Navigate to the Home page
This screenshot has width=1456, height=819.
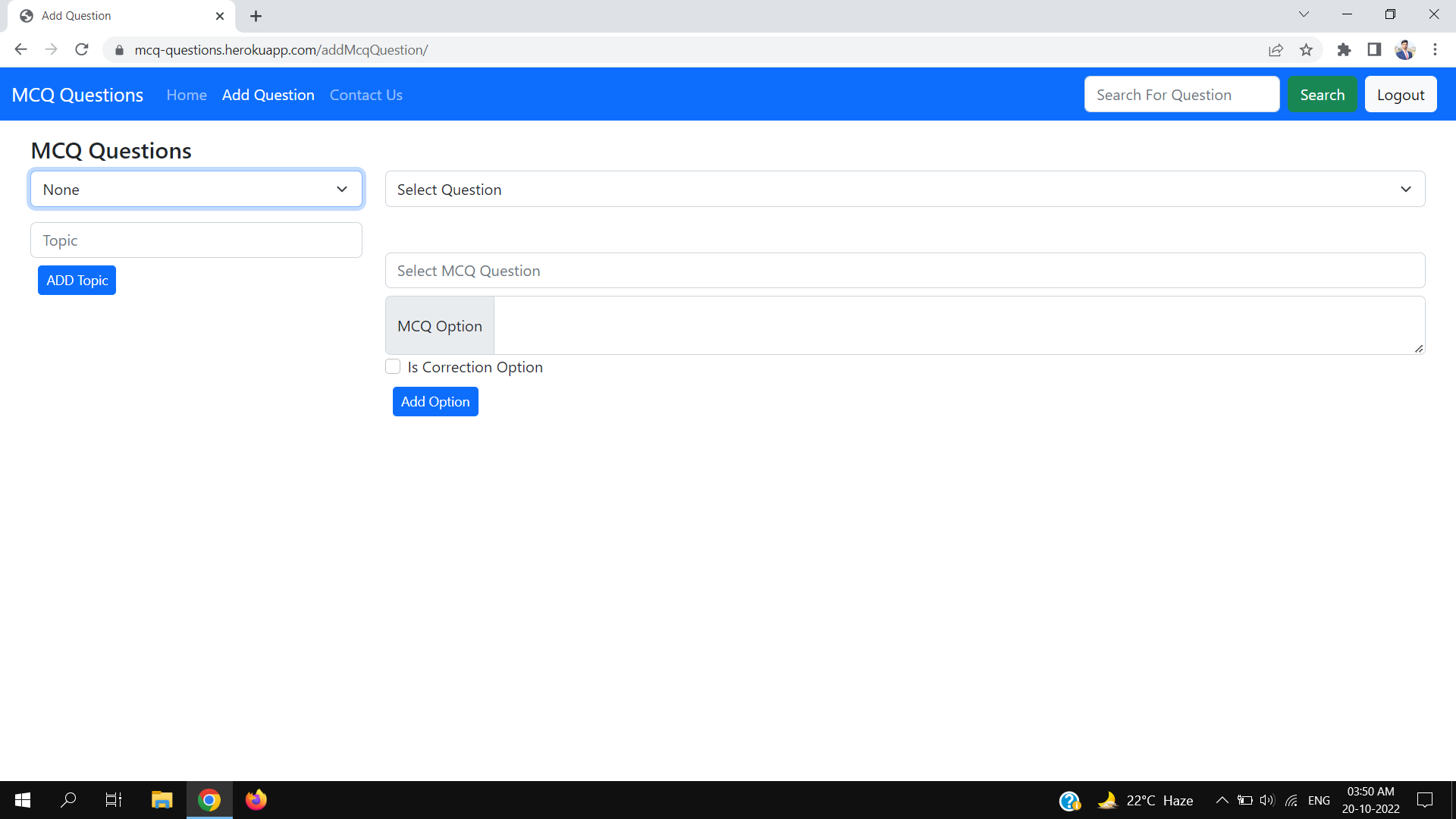[187, 95]
